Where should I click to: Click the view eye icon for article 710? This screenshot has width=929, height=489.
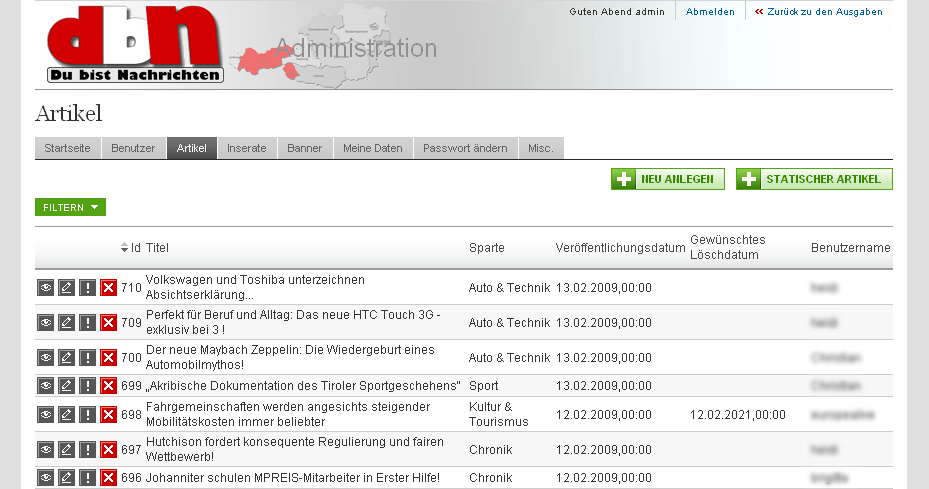coord(46,288)
